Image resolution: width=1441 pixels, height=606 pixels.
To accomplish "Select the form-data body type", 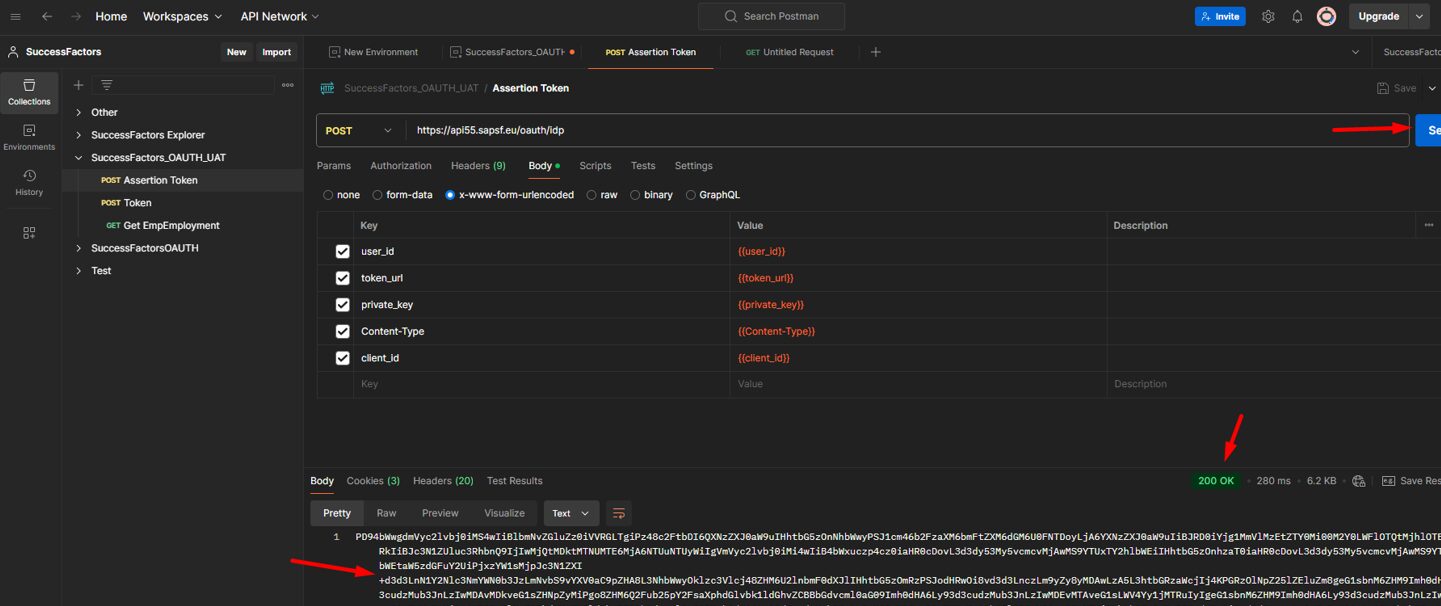I will [377, 195].
